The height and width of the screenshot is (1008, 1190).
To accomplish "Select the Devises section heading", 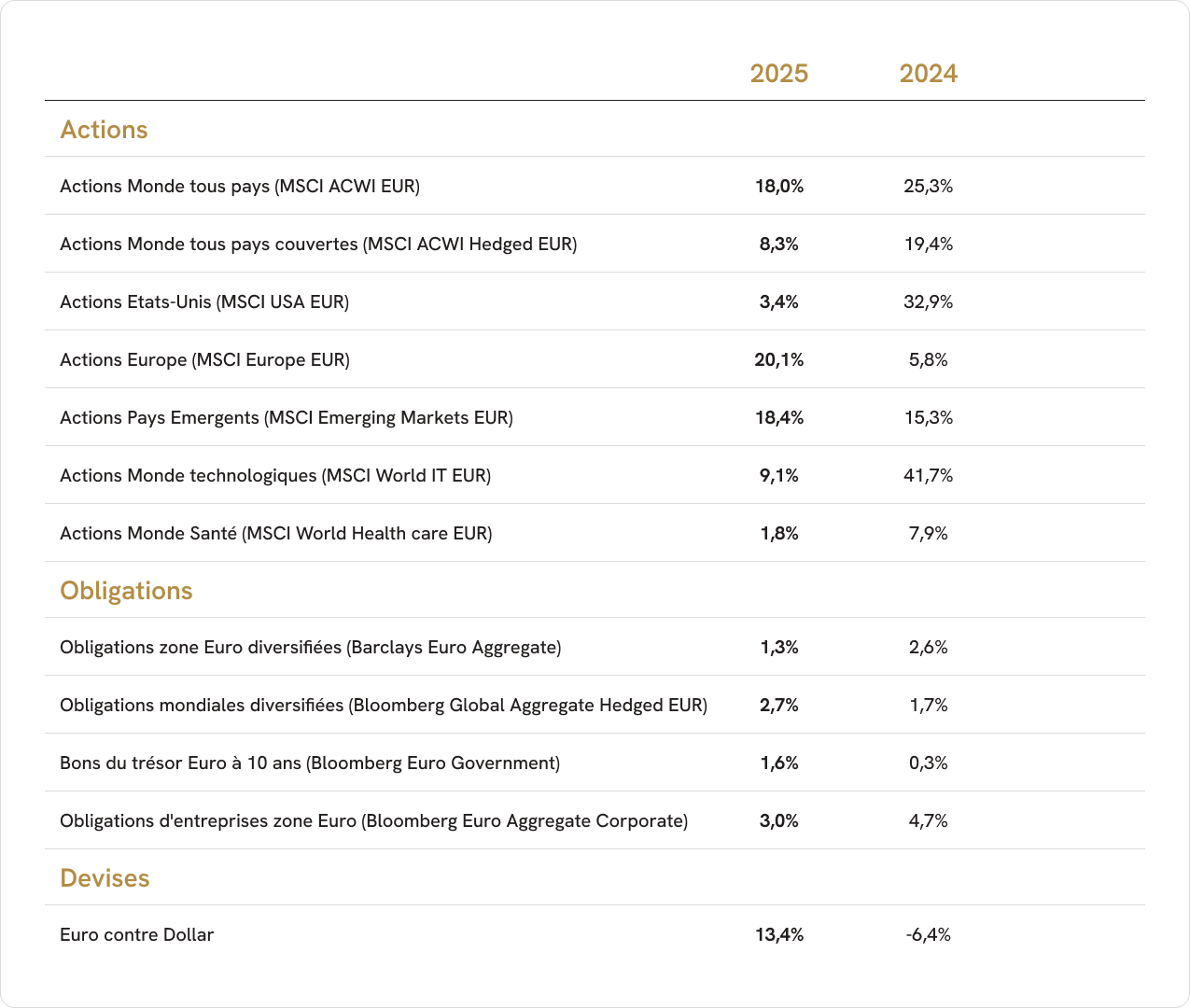I will click(105, 878).
